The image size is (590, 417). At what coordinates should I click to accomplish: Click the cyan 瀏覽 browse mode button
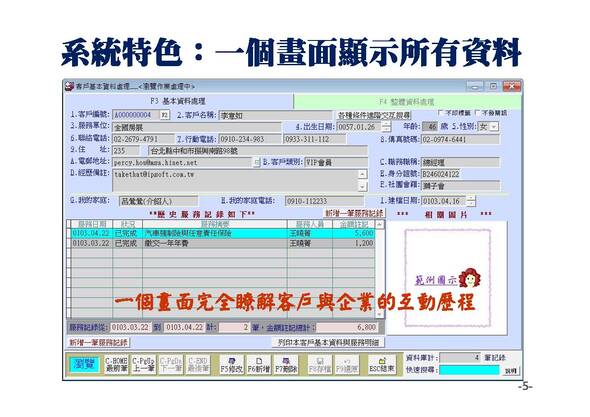[85, 364]
